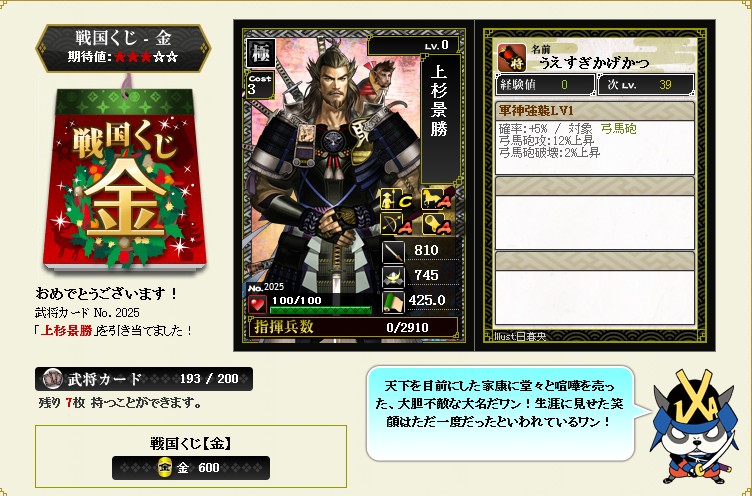The image size is (752, 496).
Task: Click the red heart HP icon
Action: point(258,304)
